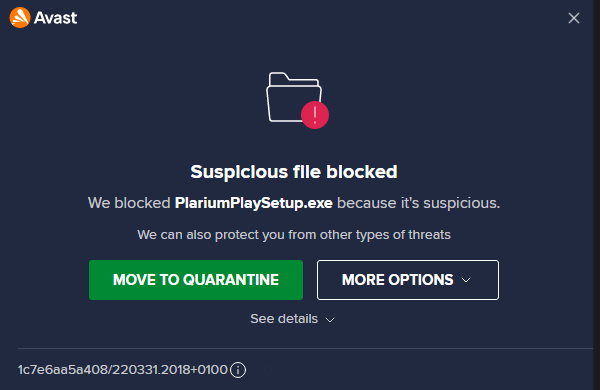Open the More Options button
600x390 pixels.
tap(408, 280)
